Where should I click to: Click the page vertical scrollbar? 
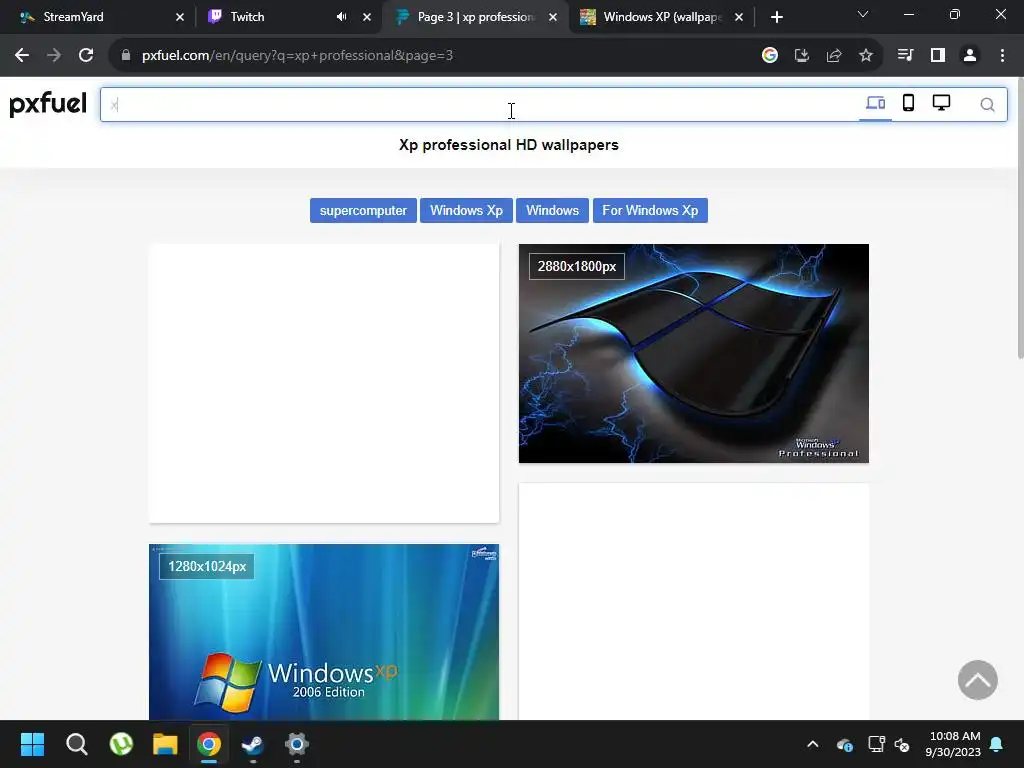pos(1020,219)
